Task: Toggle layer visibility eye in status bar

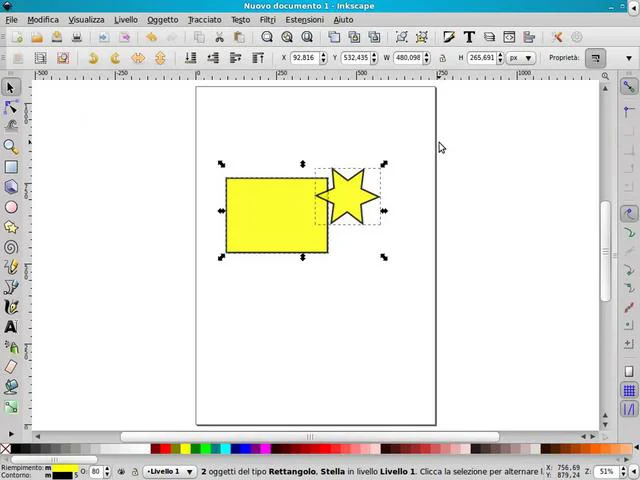Action: click(x=121, y=472)
